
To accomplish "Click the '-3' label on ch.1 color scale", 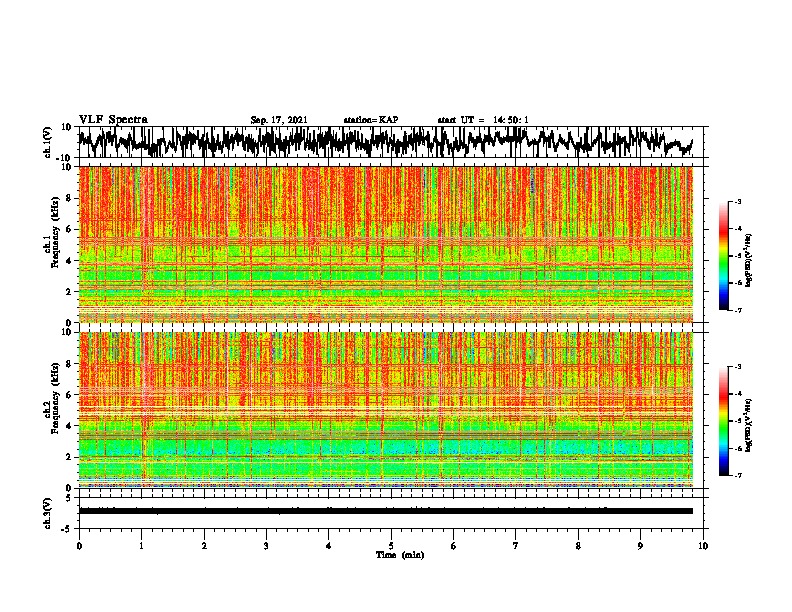I will (738, 202).
